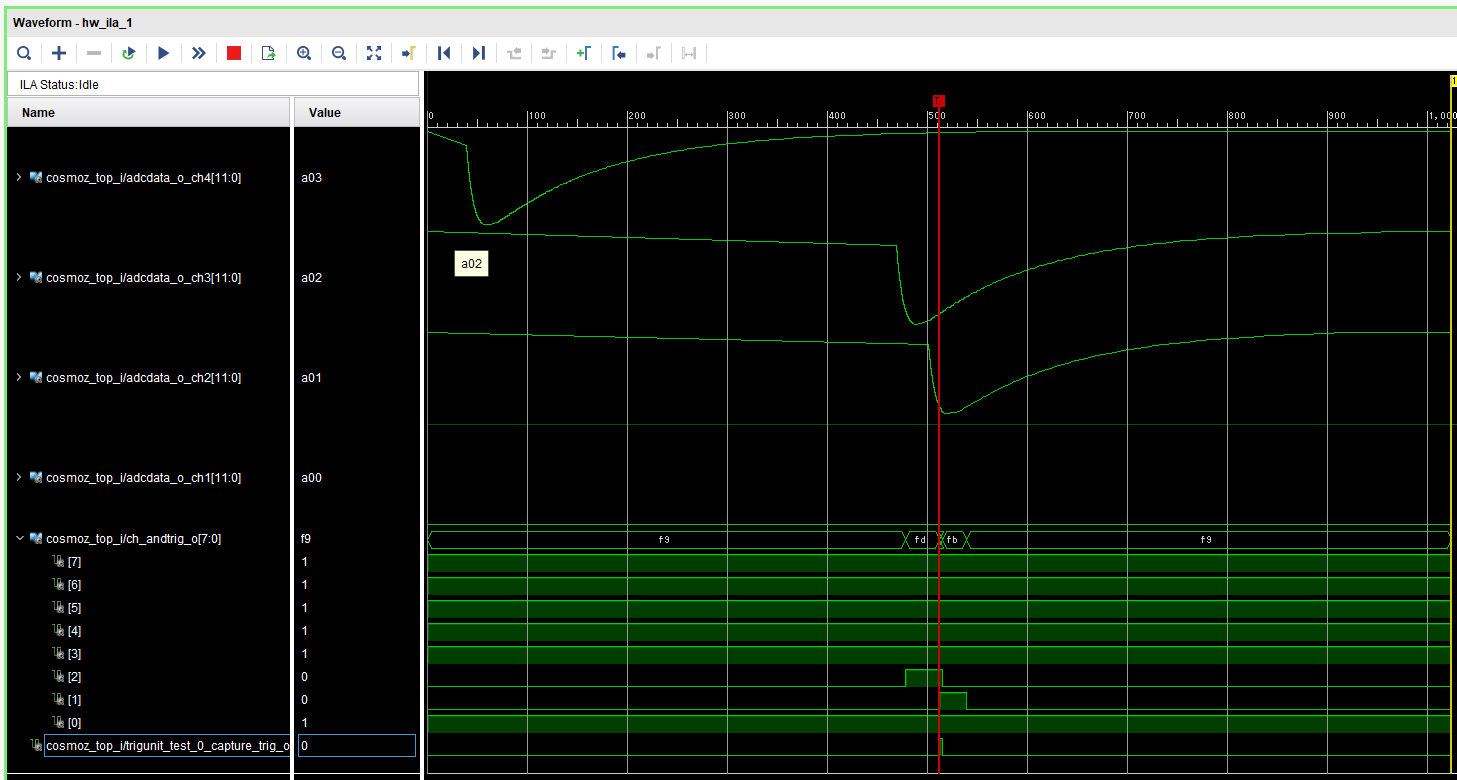Viewport: 1457px width, 780px height.
Task: Go to last sample with next-bar icon
Action: pyautogui.click(x=479, y=53)
